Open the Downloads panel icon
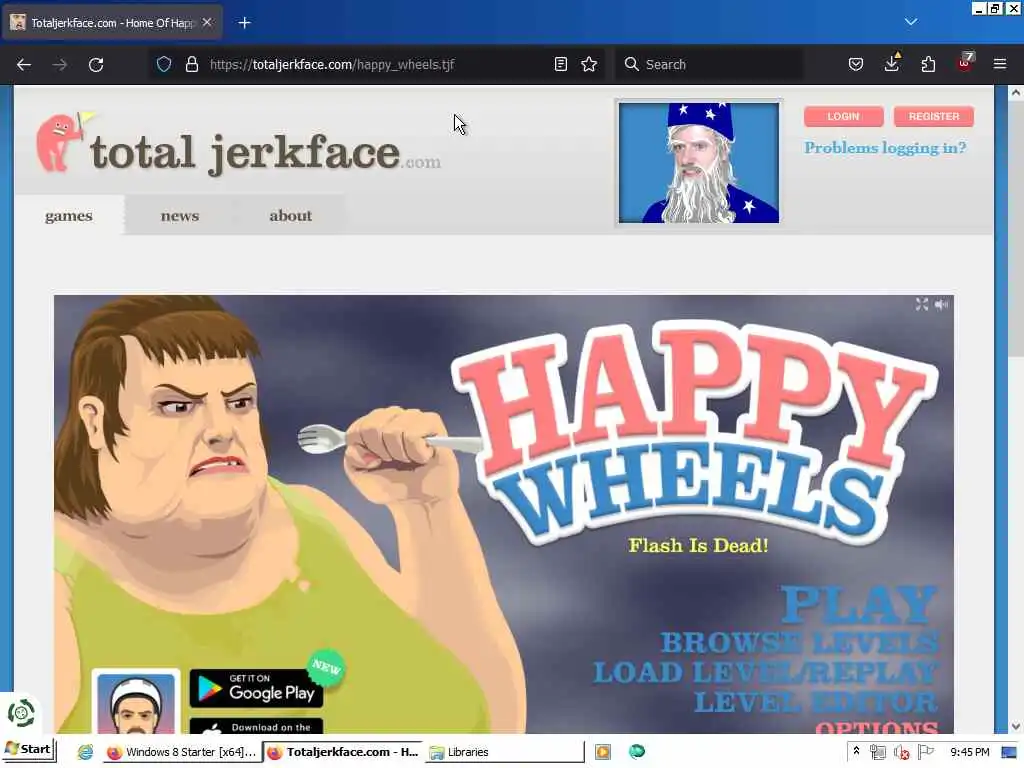The image size is (1024, 768). tap(892, 63)
